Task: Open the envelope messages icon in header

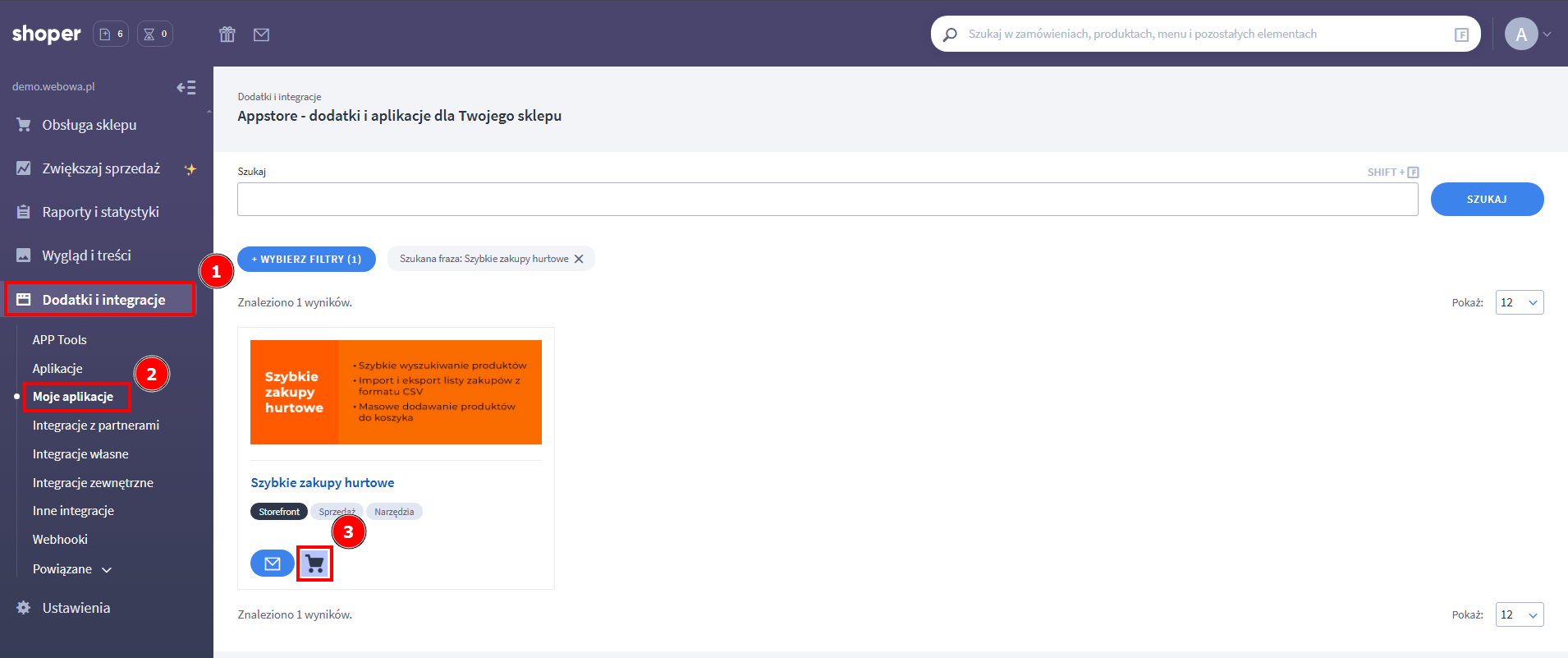Action: tap(261, 35)
